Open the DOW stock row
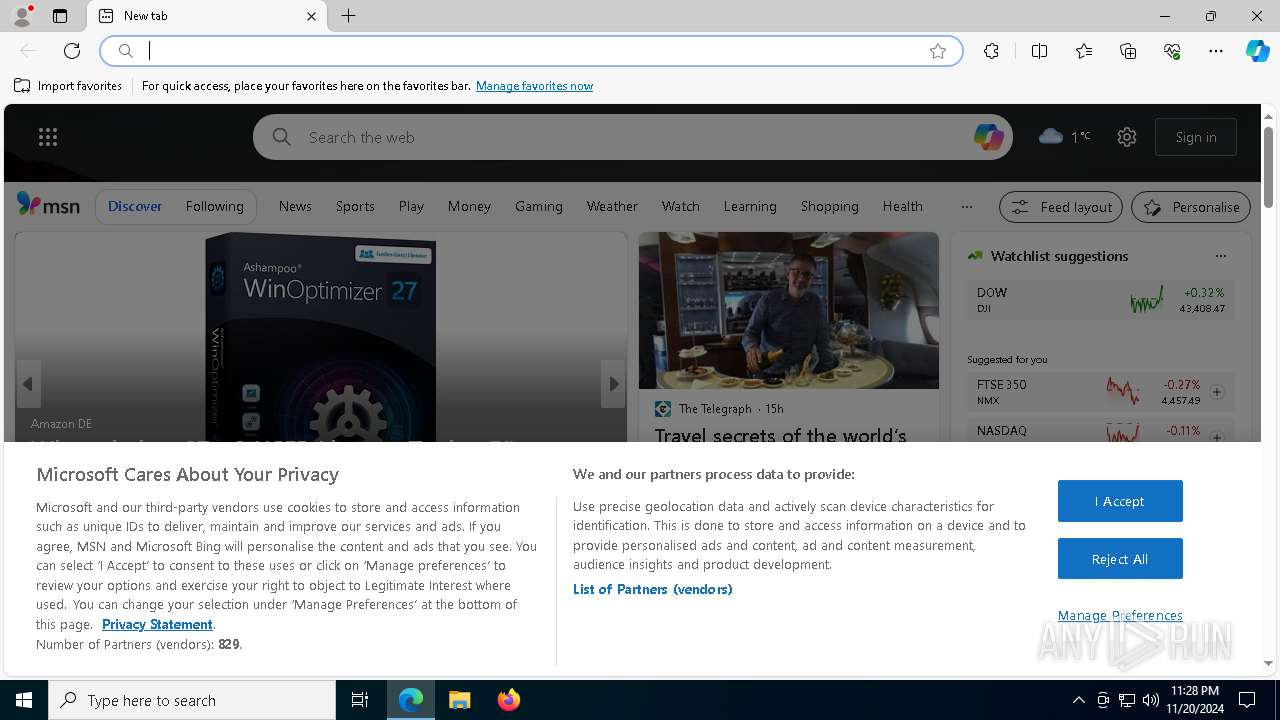 click(1100, 300)
